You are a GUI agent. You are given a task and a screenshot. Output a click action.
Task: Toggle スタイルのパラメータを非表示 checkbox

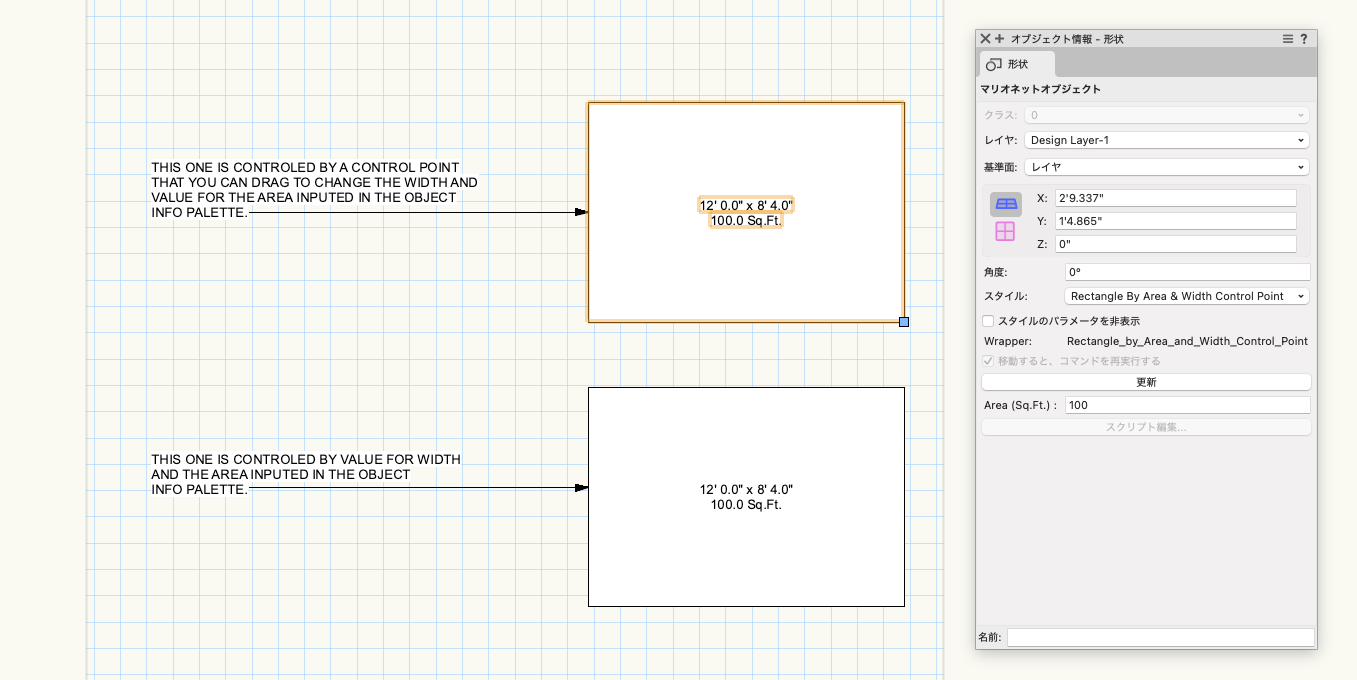988,321
